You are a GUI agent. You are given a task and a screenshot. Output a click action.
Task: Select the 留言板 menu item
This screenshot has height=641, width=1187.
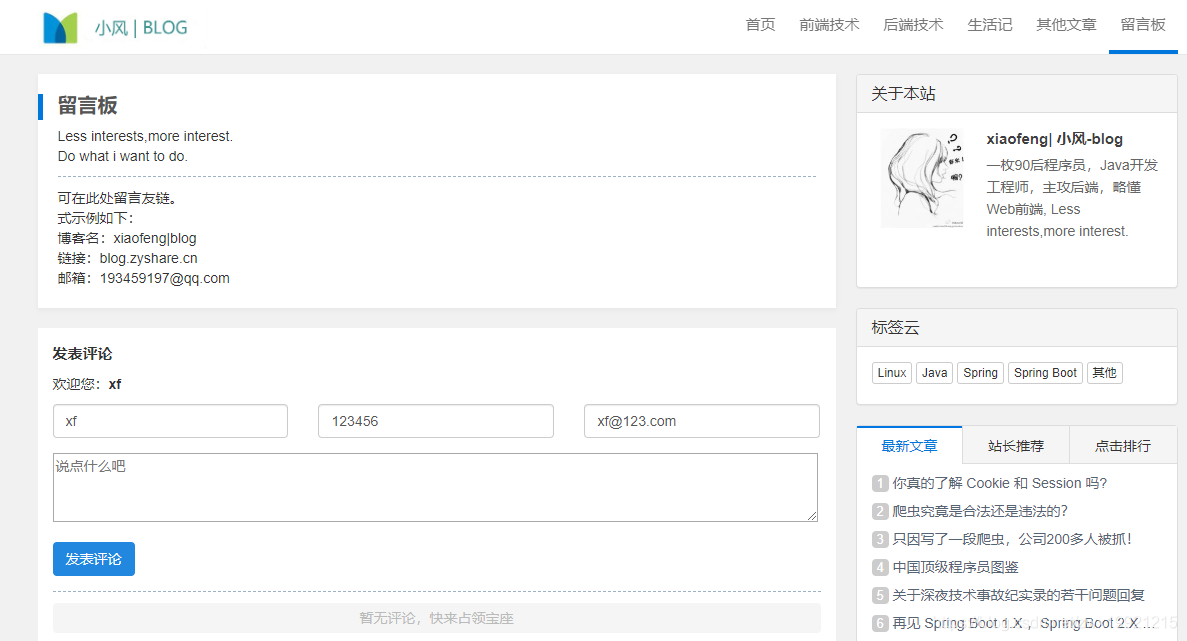(1142, 25)
